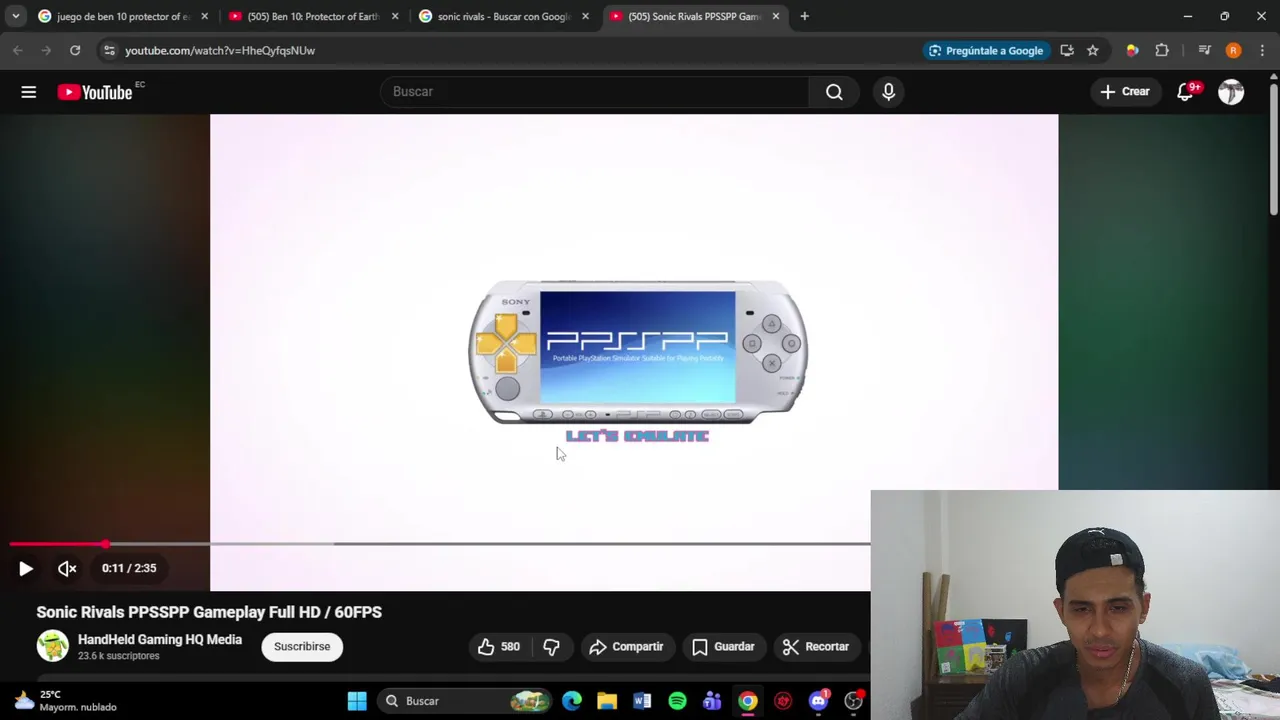Click Pregúntale a Google chip
This screenshot has height=720, width=1280.
[x=986, y=50]
